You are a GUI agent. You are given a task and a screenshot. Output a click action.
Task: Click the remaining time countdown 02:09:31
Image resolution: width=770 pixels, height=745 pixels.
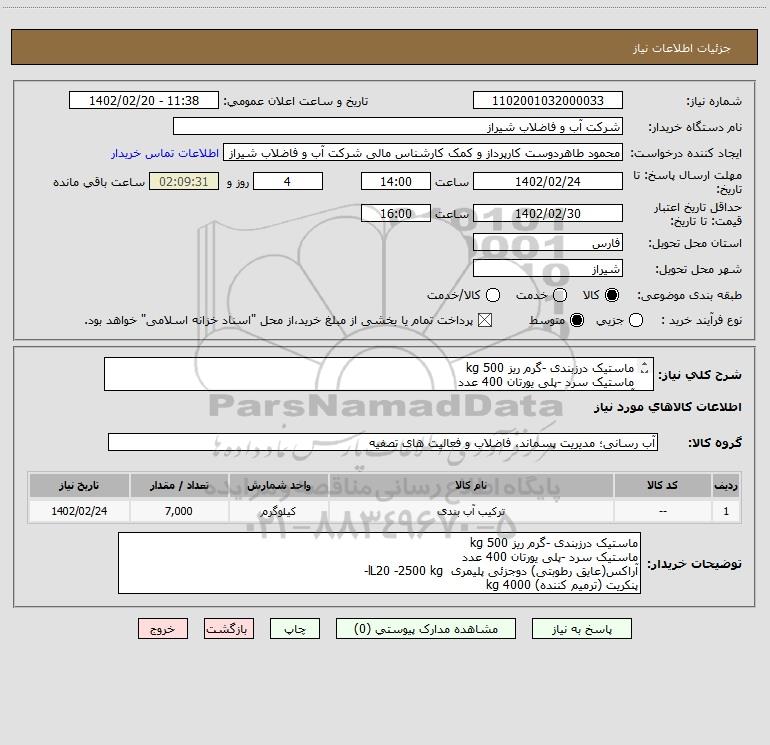[184, 181]
